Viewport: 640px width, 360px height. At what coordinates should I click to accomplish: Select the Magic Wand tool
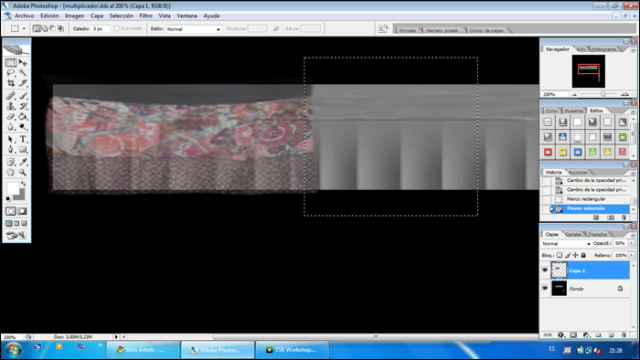pos(23,73)
